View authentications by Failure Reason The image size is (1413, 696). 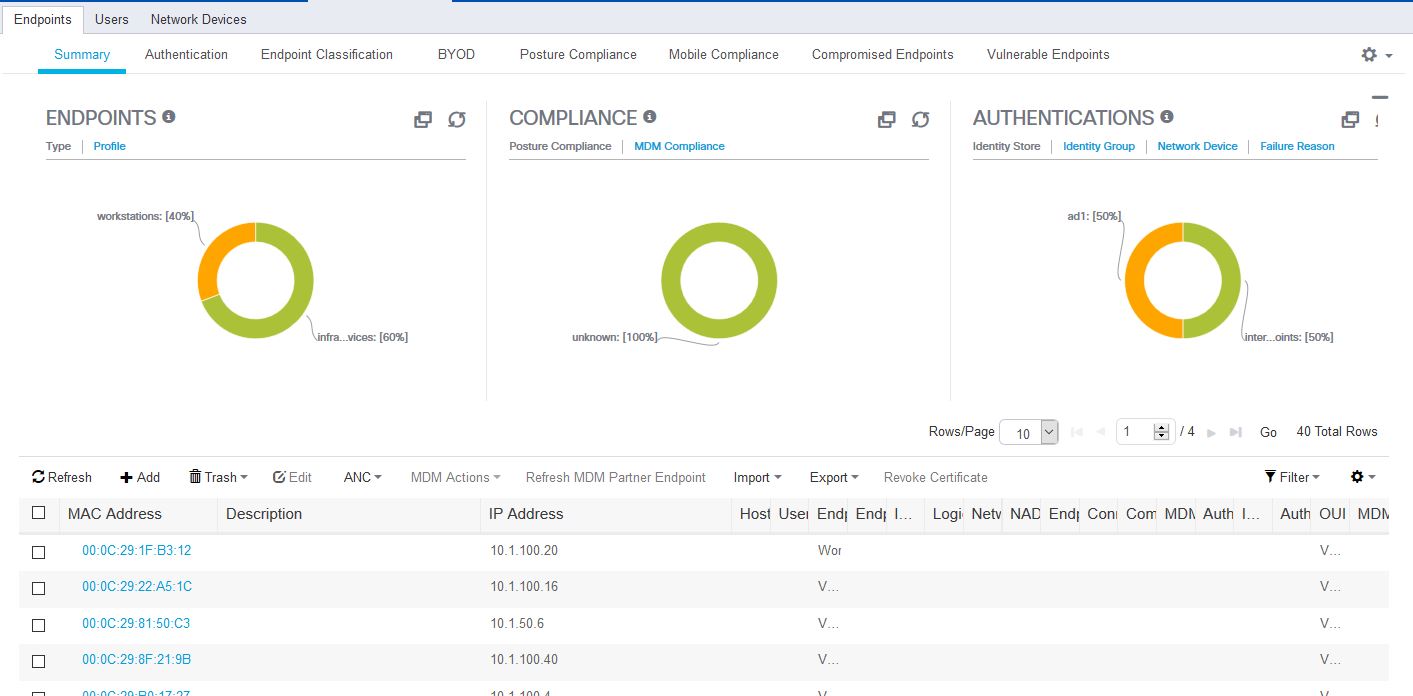click(1297, 146)
